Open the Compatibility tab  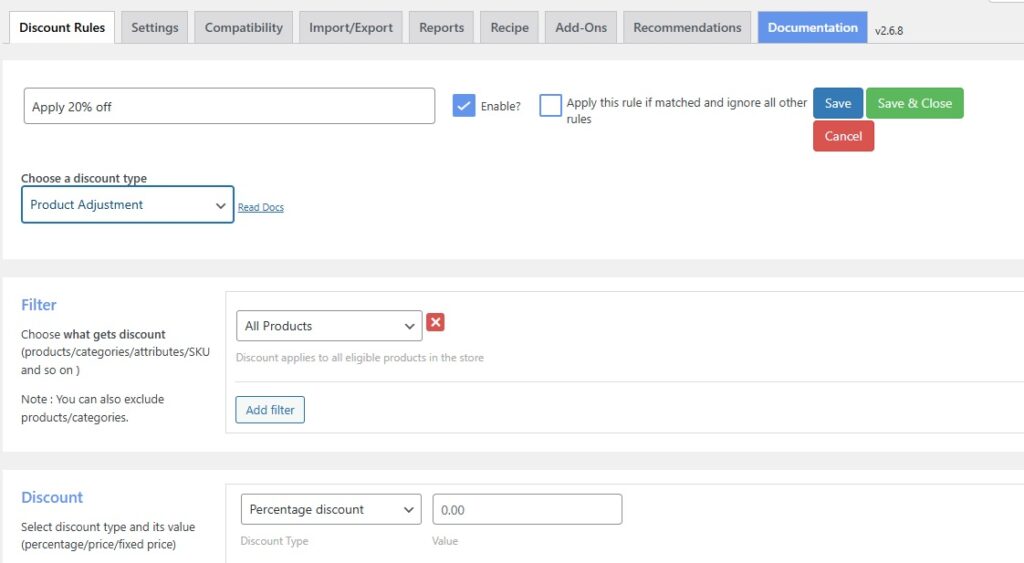(243, 27)
